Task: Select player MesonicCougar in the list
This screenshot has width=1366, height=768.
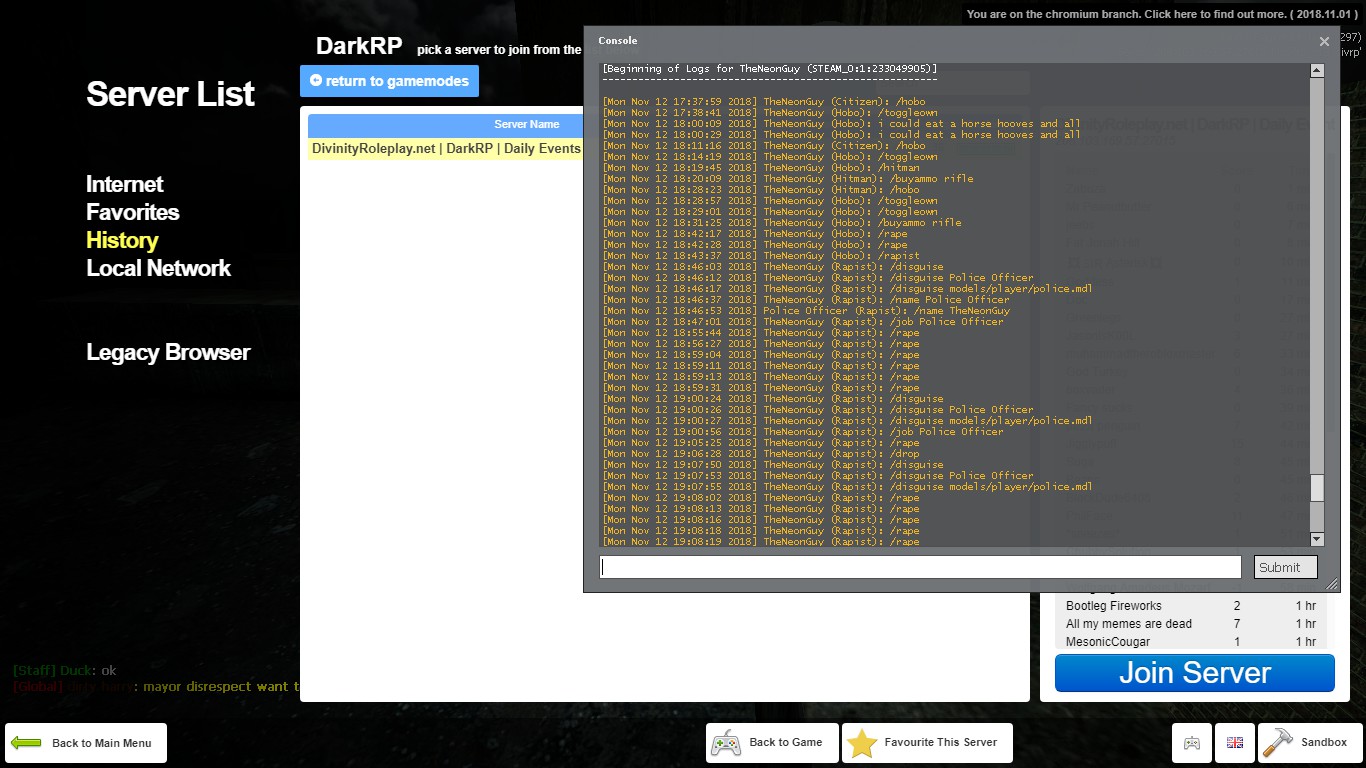Action: 1191,642
